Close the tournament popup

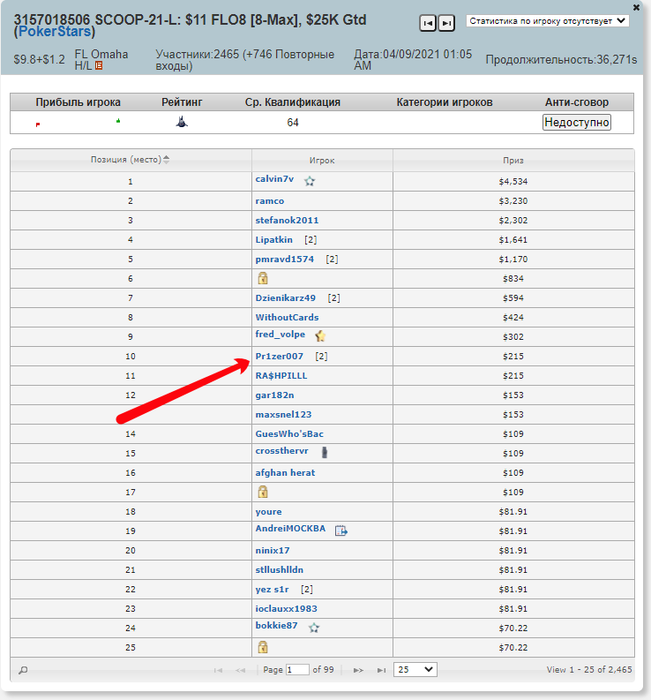click(636, 7)
